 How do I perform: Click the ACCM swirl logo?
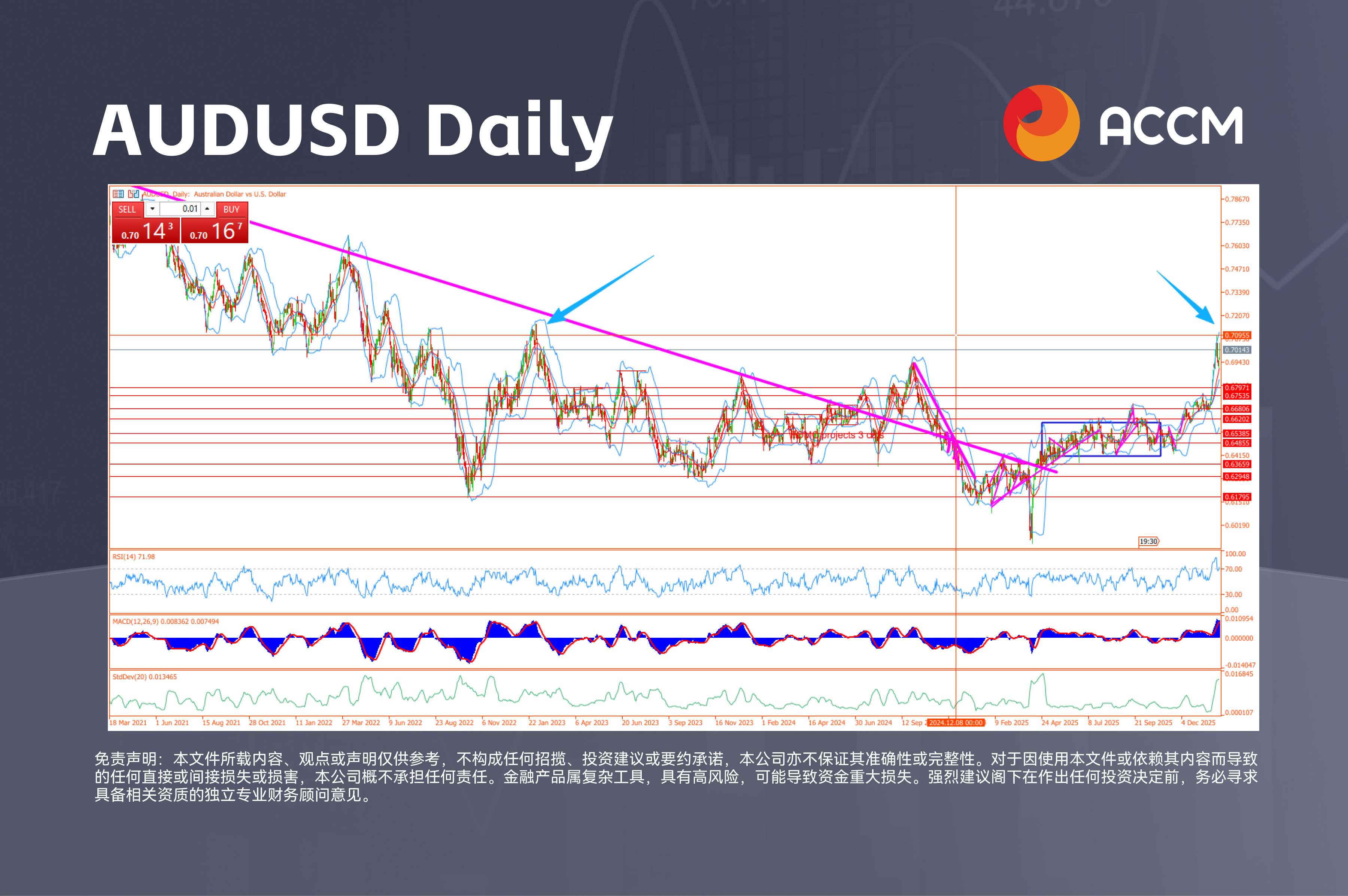[x=1041, y=124]
